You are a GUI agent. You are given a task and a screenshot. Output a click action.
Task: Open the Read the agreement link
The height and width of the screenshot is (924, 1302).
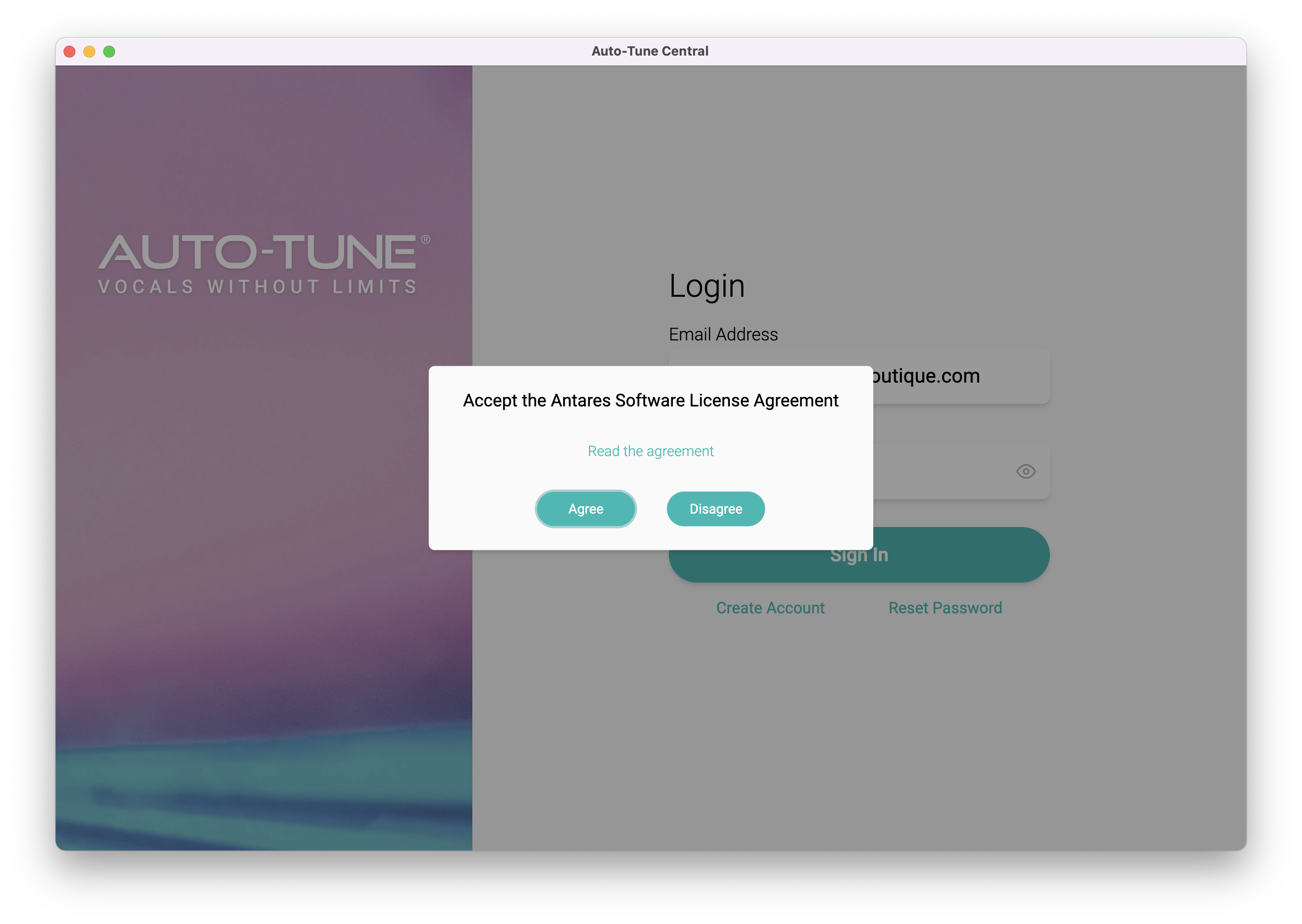click(650, 451)
